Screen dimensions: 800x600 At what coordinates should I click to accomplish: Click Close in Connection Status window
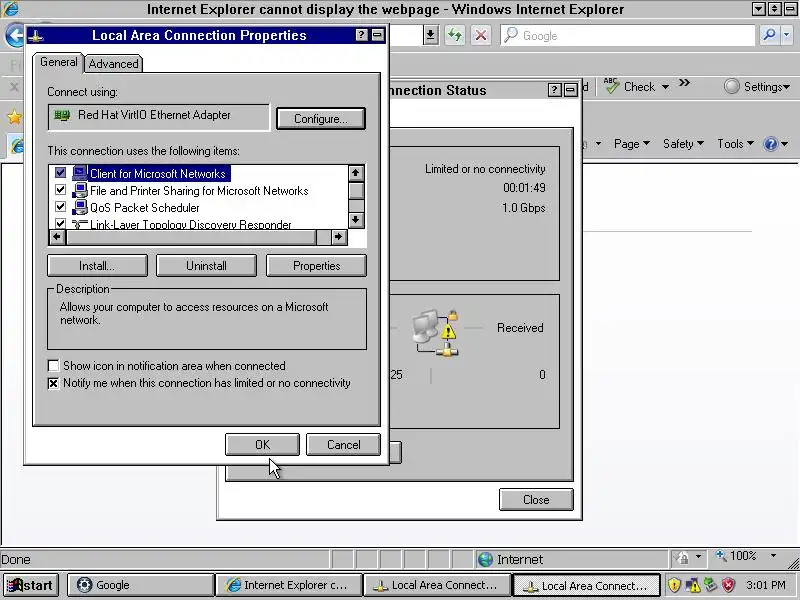(536, 499)
